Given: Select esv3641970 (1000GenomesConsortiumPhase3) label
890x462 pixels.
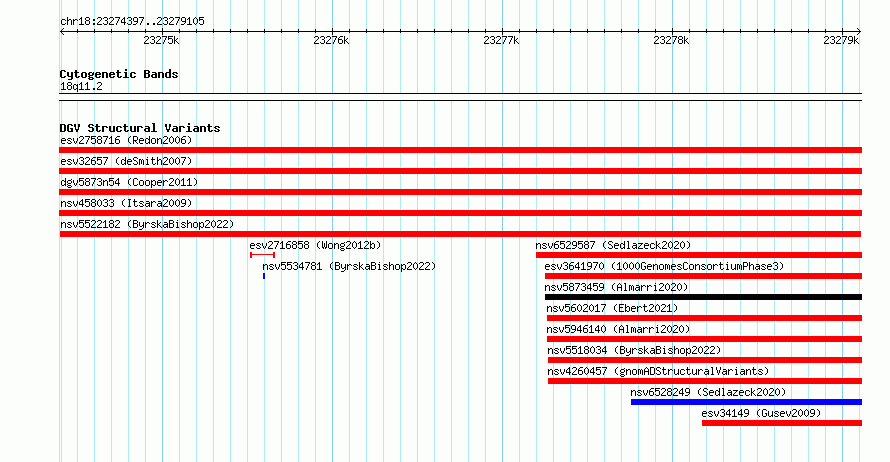Looking at the screenshot, I should pos(664,266).
